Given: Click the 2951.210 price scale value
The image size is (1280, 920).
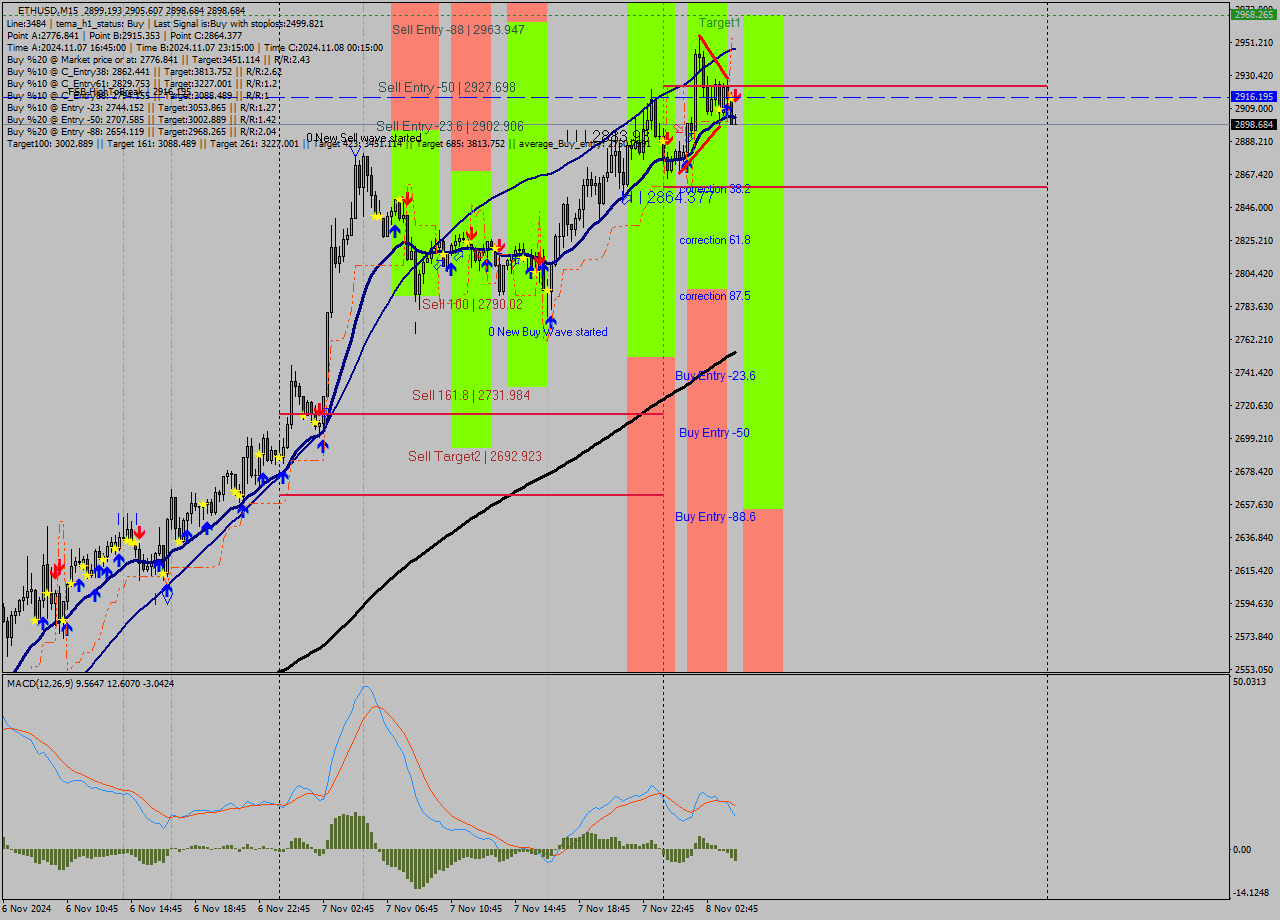Looking at the screenshot, I should 1253,43.
